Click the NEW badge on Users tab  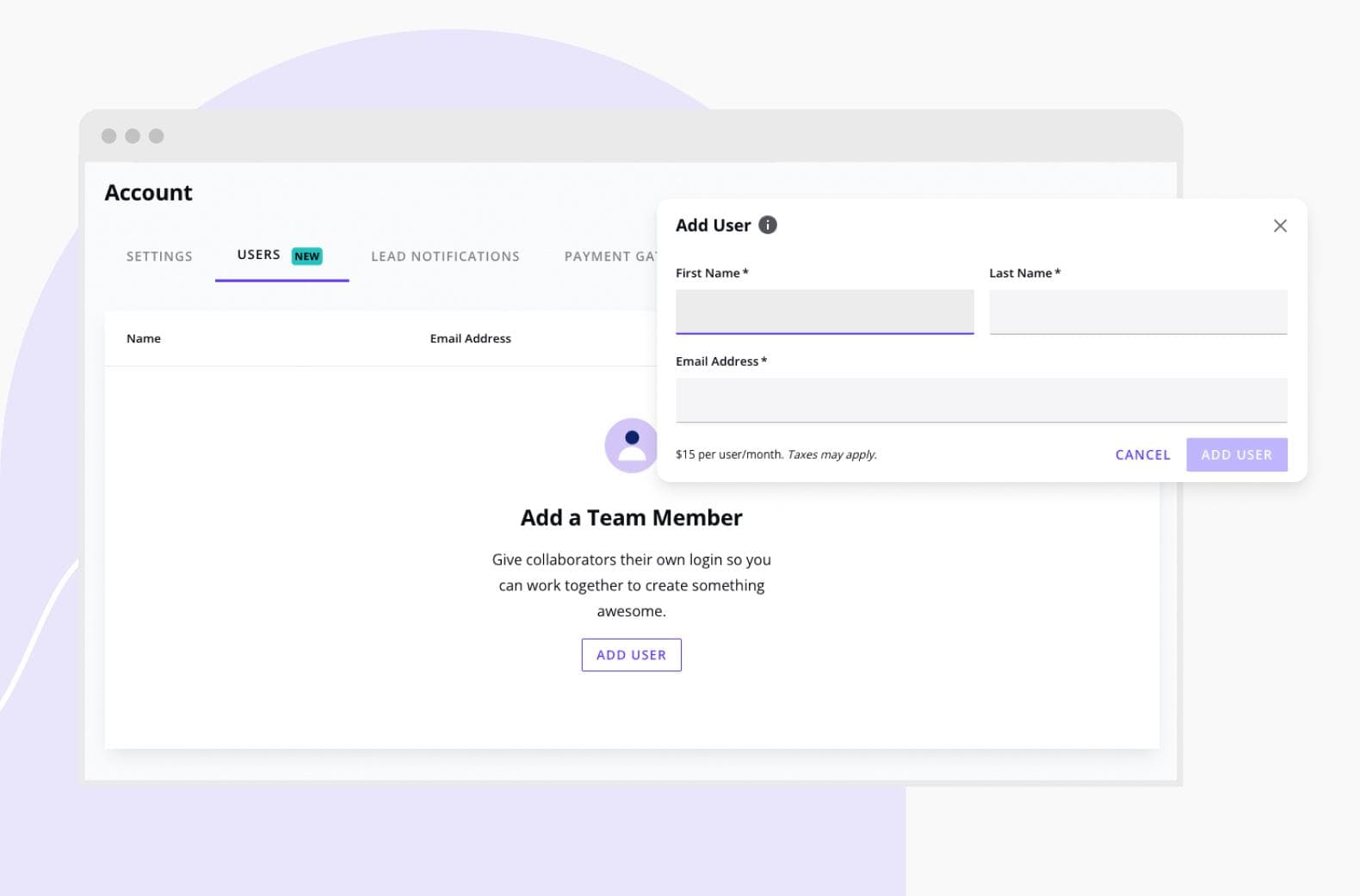[306, 256]
